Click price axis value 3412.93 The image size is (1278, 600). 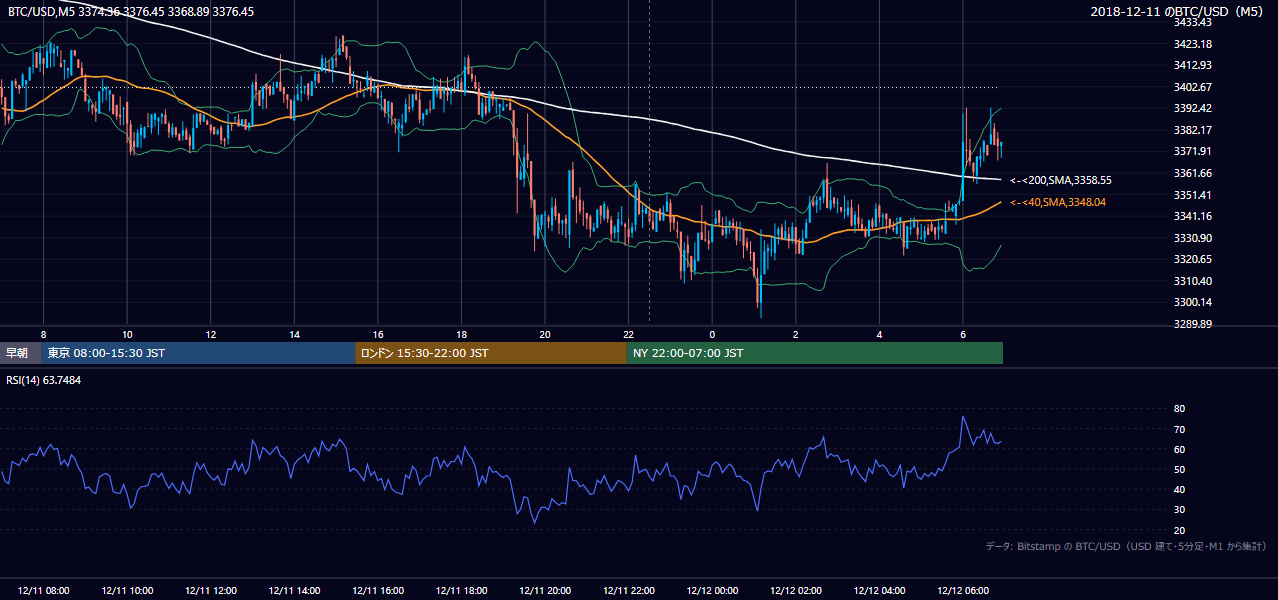[x=1193, y=65]
